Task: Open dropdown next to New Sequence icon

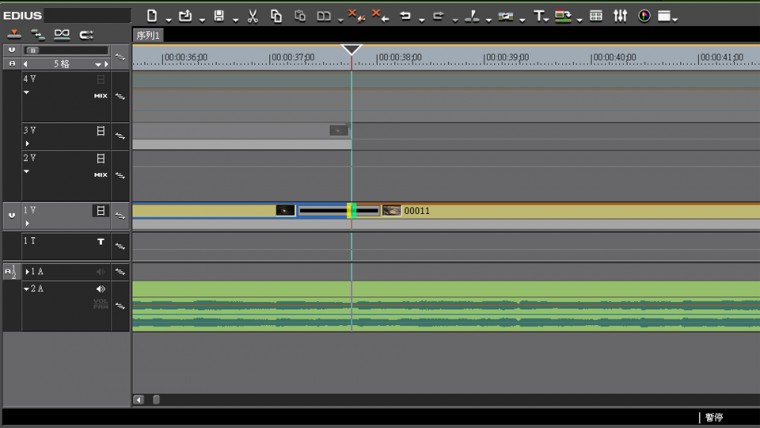Action: click(x=167, y=18)
